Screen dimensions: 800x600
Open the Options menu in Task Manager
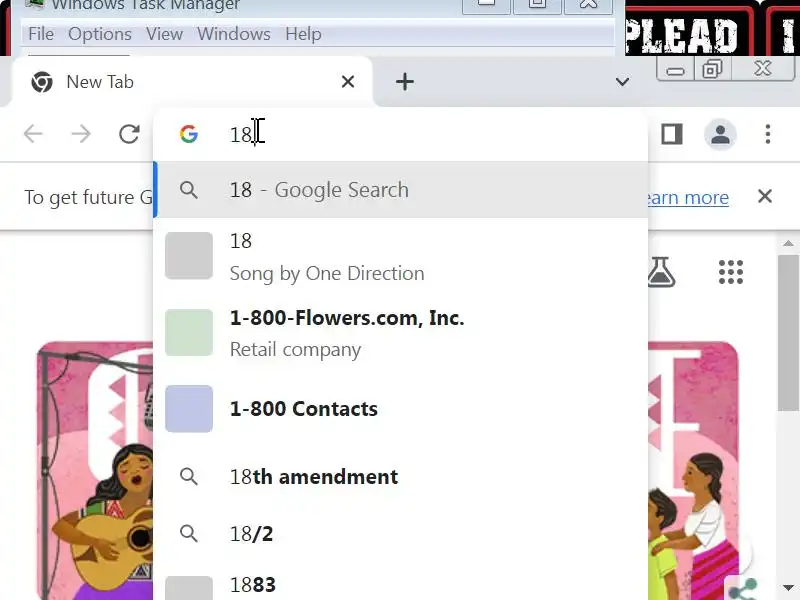(x=100, y=34)
